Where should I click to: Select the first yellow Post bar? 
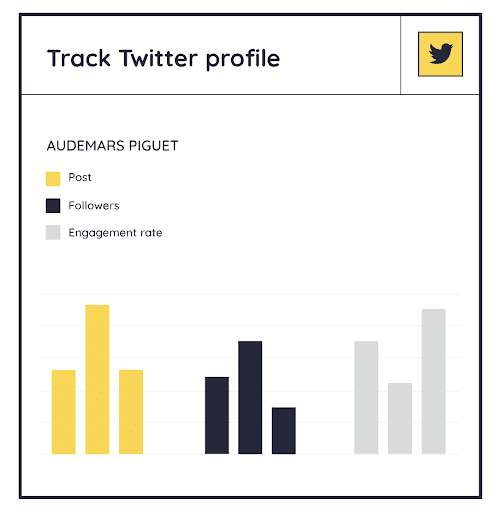click(64, 412)
